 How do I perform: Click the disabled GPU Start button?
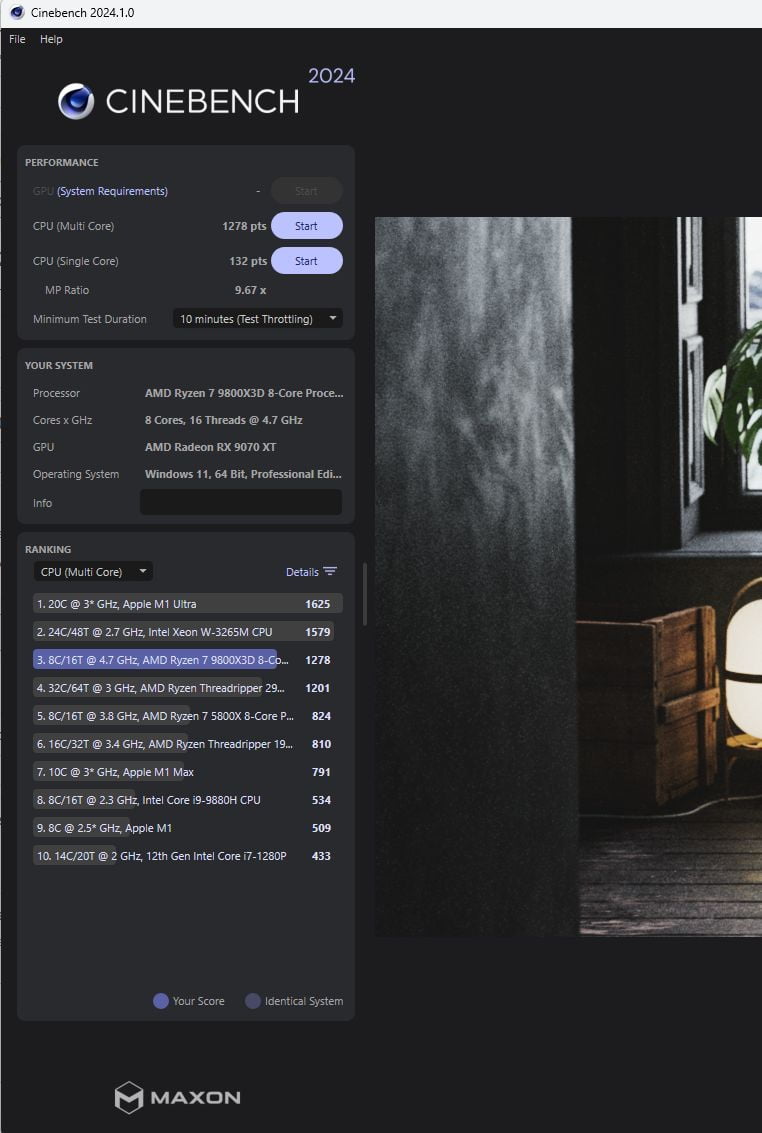coord(306,191)
